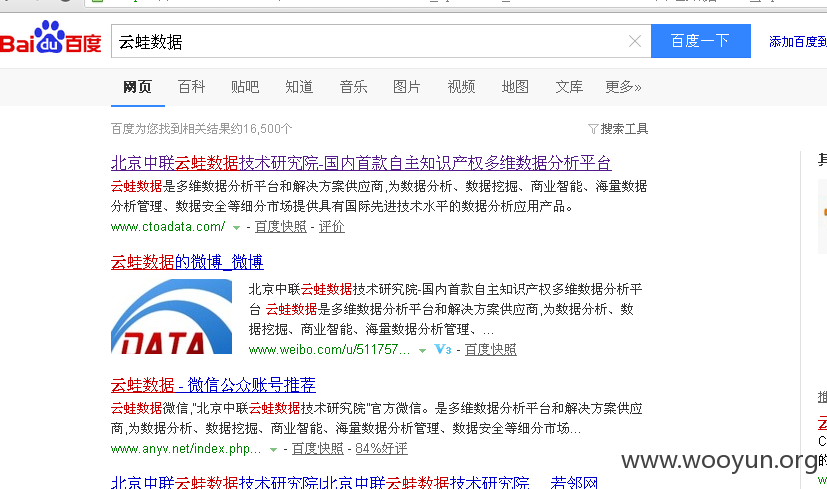Click result count text 百度为您找到相关结果约16,500个
827x489 pixels.
[201, 129]
